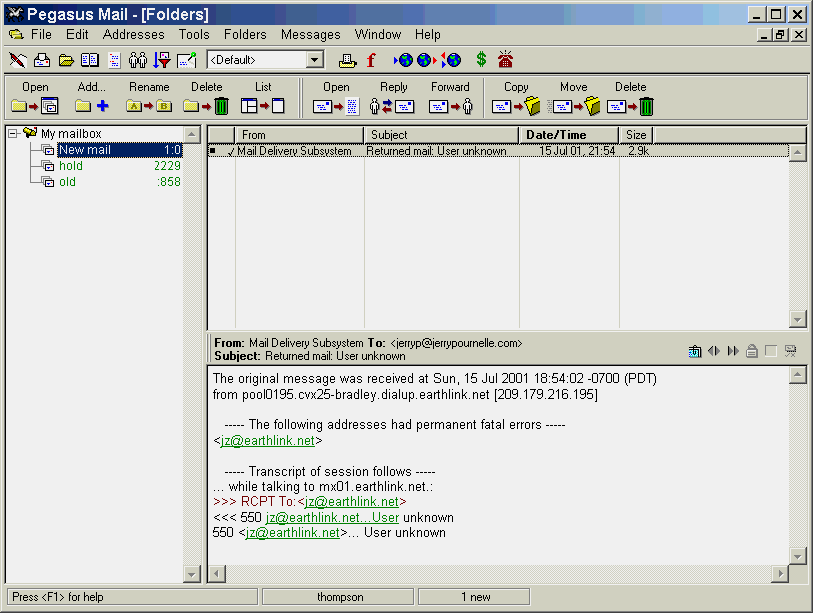Click Delete message trash icon
The image size is (813, 613).
tap(631, 106)
